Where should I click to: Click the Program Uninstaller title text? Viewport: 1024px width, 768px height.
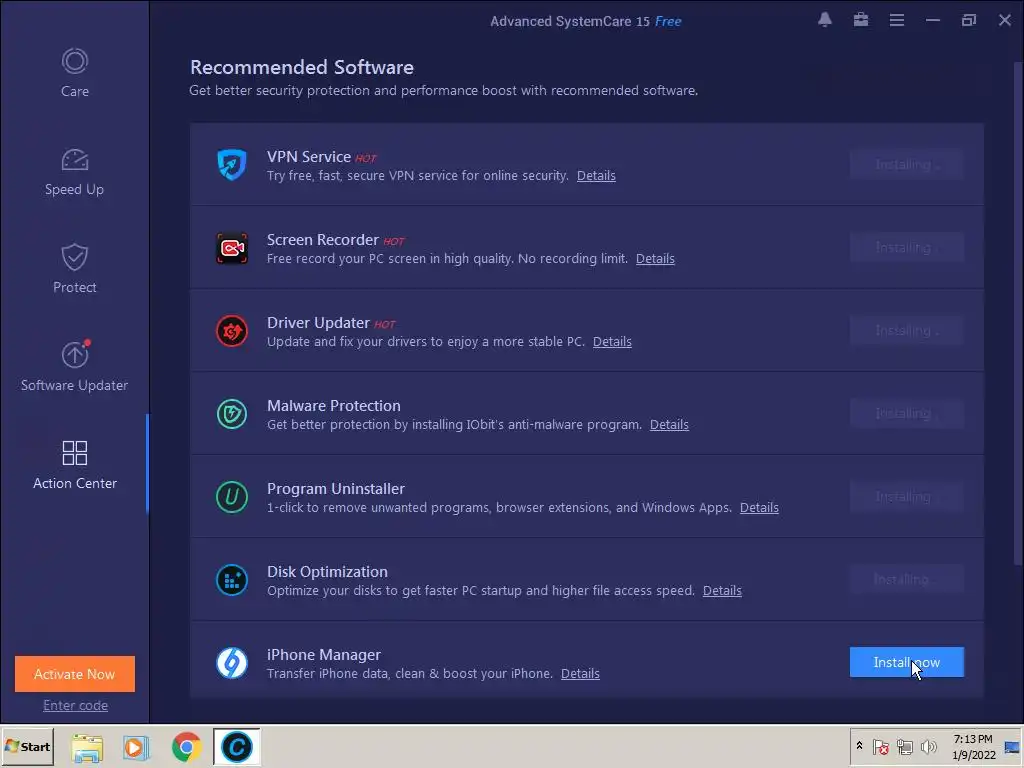click(336, 488)
